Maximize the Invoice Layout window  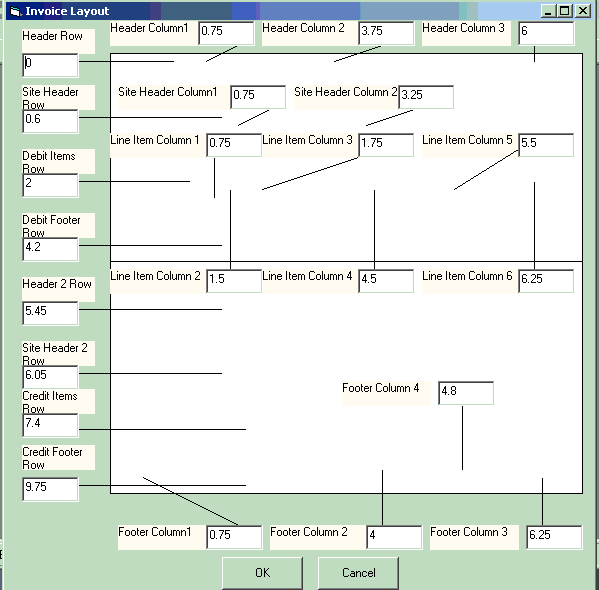[x=565, y=11]
